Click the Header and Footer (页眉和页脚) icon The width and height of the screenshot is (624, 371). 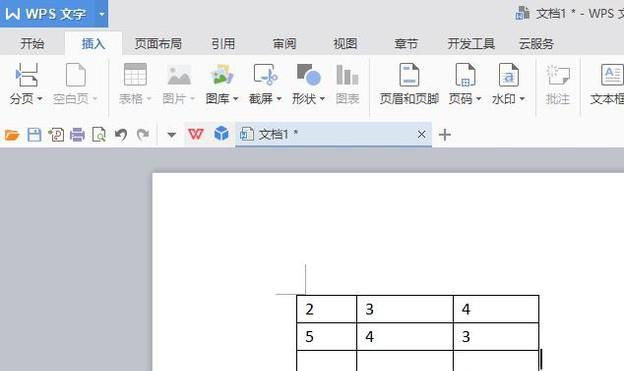tap(409, 75)
